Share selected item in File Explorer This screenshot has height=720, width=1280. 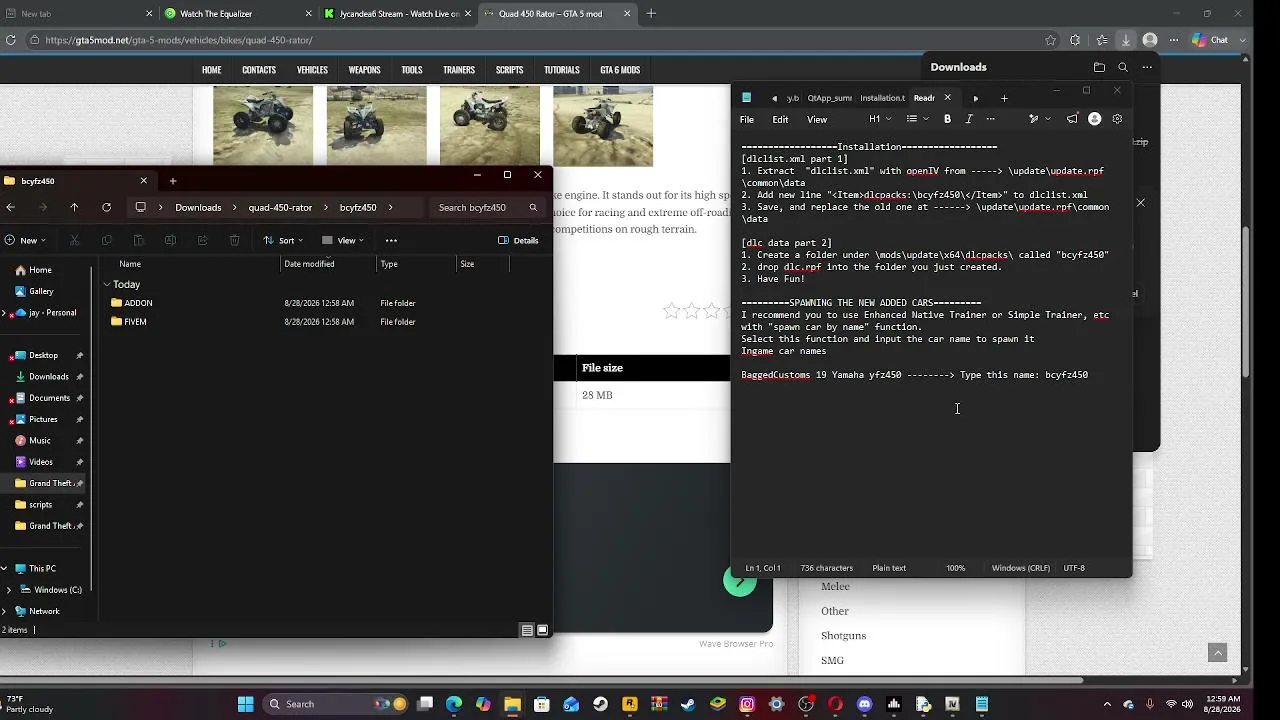point(202,240)
